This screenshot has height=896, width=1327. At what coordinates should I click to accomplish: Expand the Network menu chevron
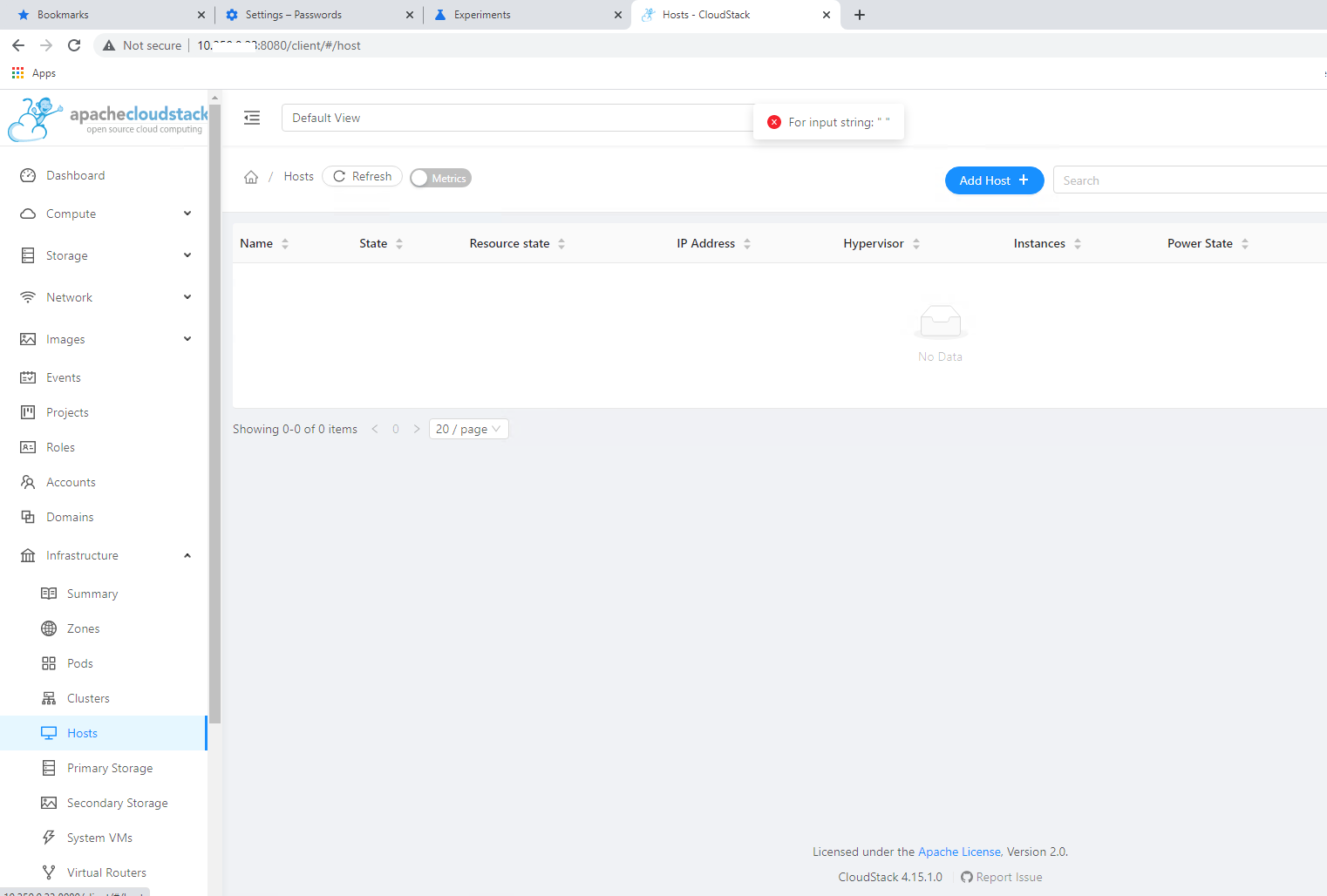point(187,297)
